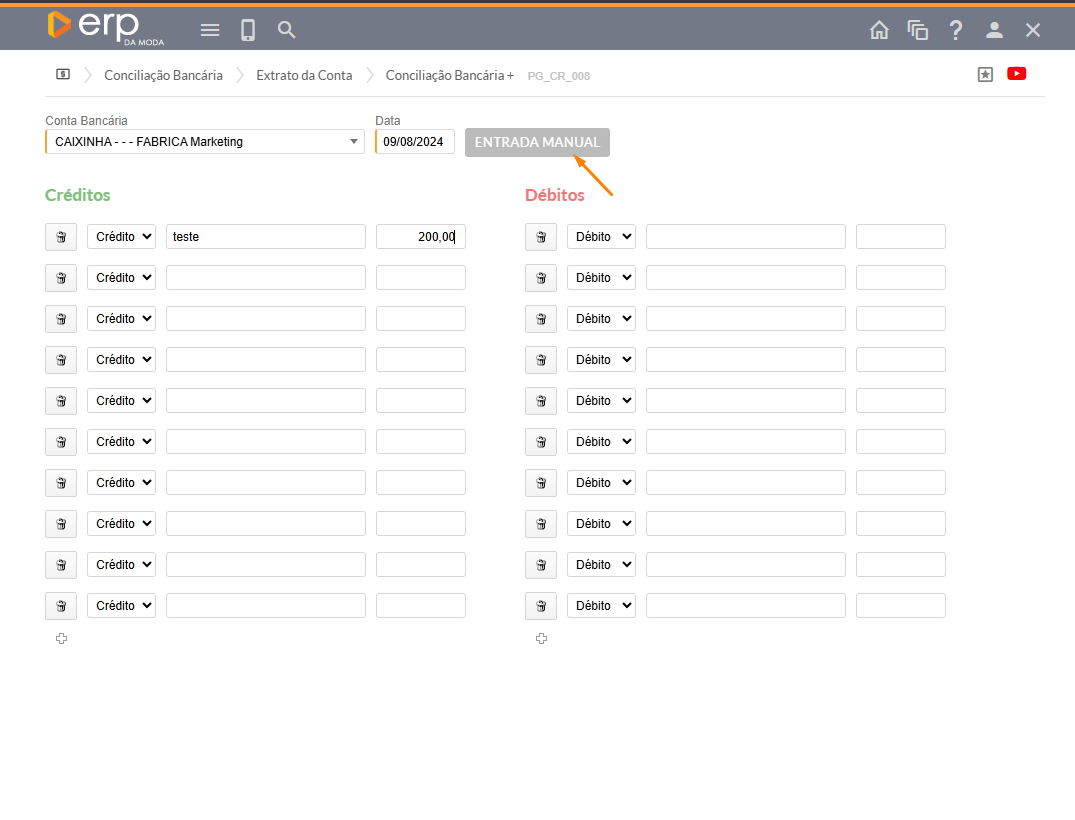Click the mobile device icon
Viewport: 1075px width, 820px height.
pyautogui.click(x=248, y=30)
